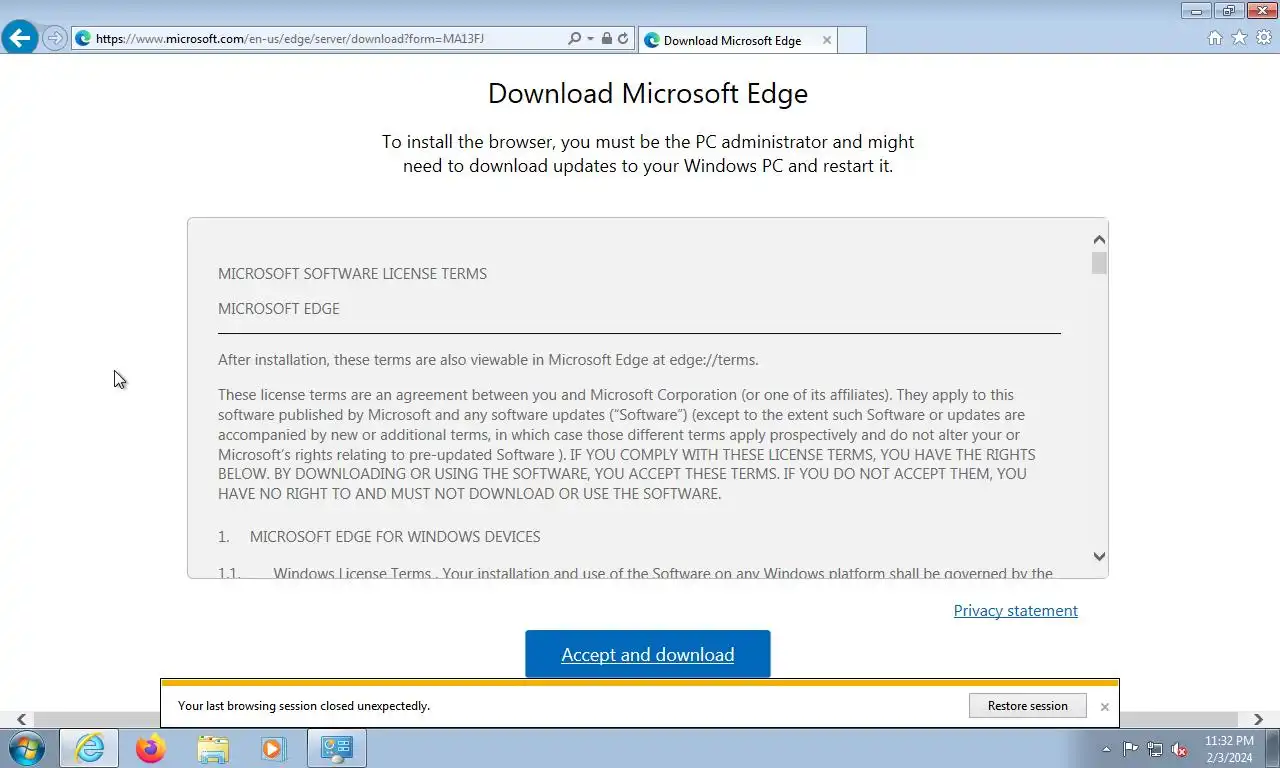Screen dimensions: 1280x768
Task: Click the security lock icon in address bar
Action: (606, 39)
